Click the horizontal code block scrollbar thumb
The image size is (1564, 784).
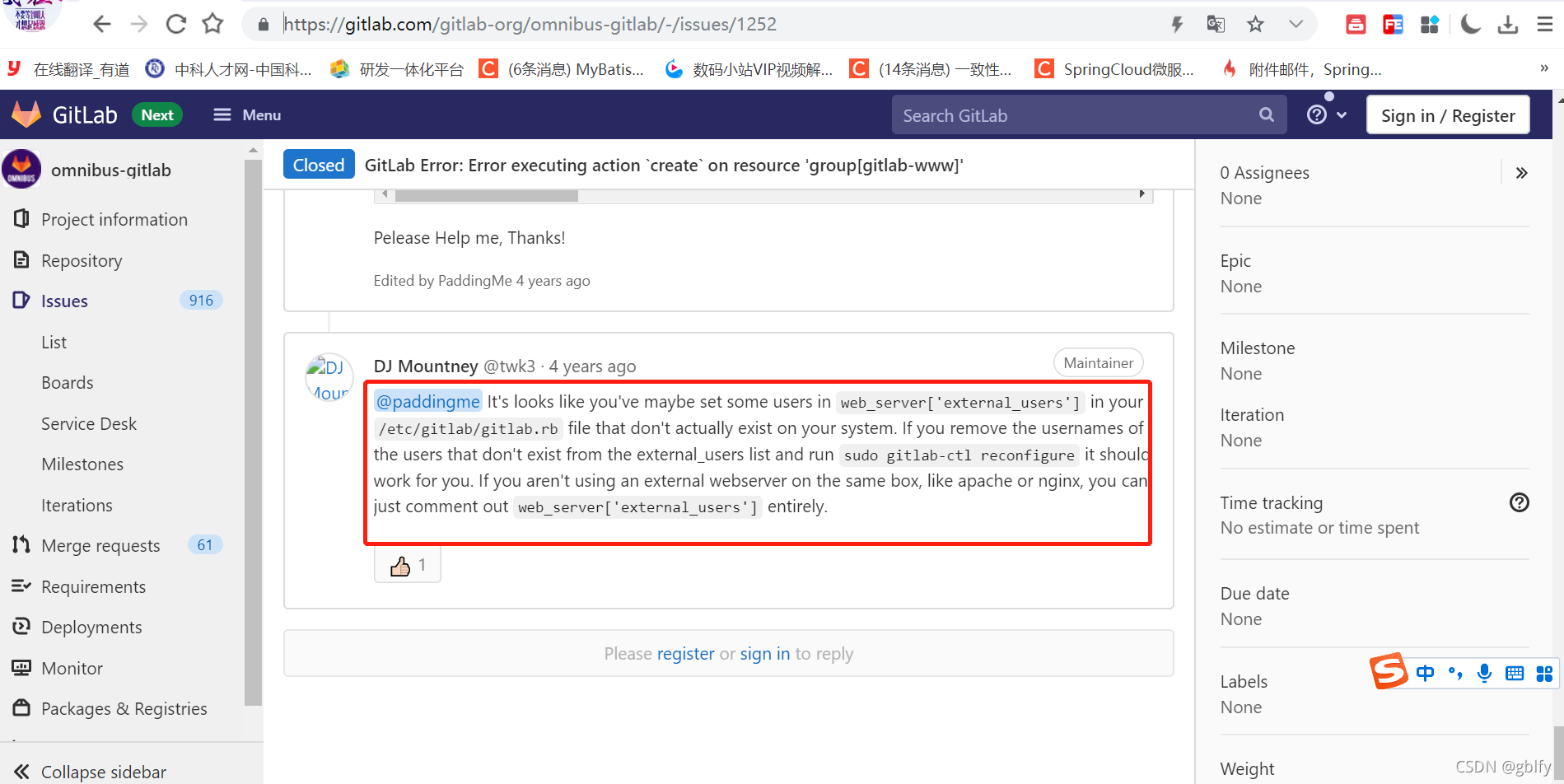pyautogui.click(x=486, y=195)
